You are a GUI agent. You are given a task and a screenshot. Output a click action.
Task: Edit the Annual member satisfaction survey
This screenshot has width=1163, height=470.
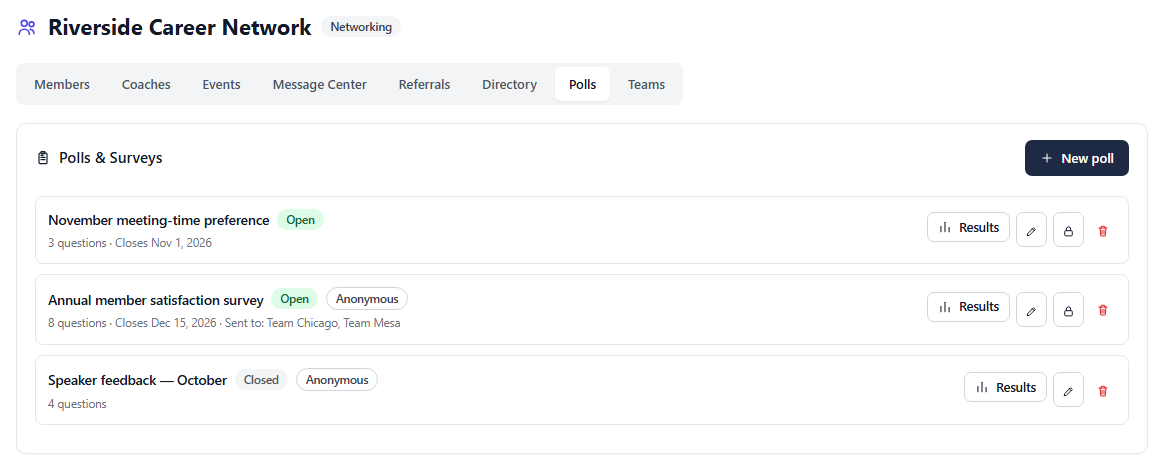tap(1031, 310)
